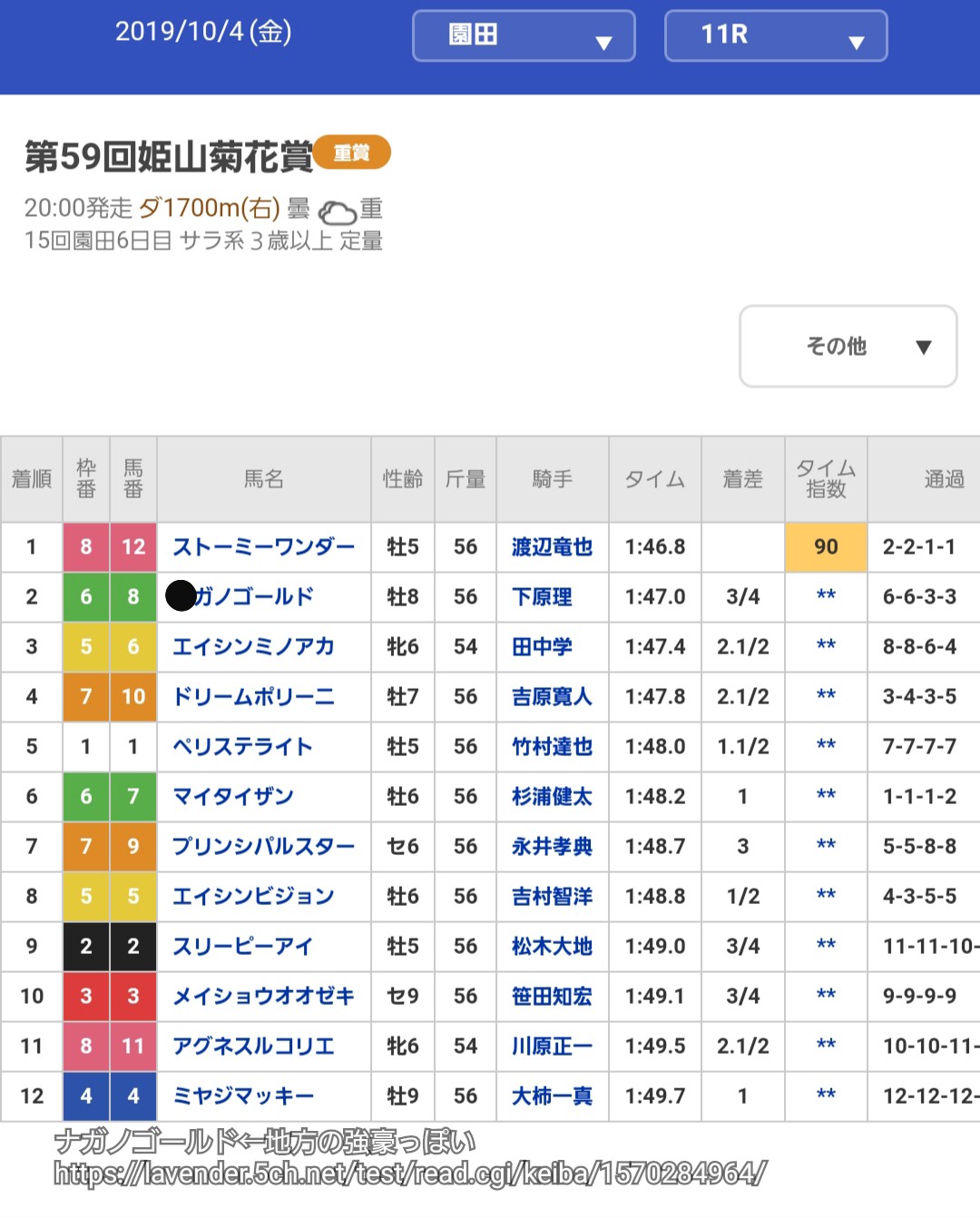The height and width of the screenshot is (1218, 980).
Task: Open horse ストーミーワンダー's page
Action: point(263,547)
